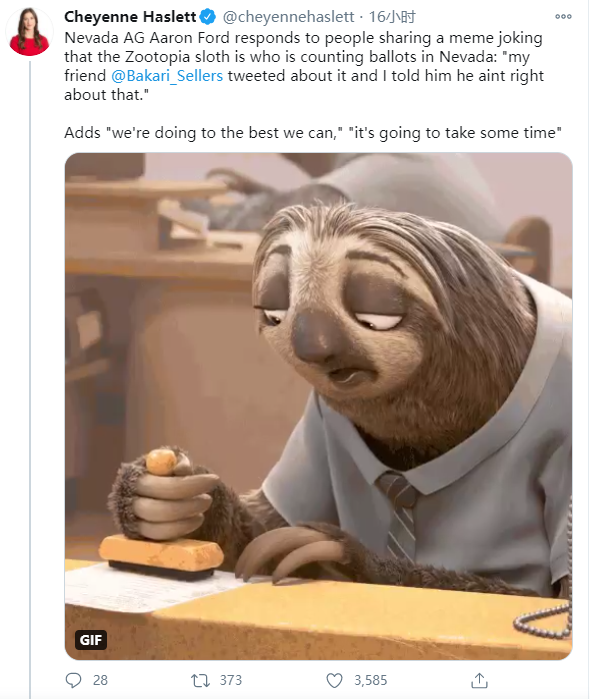590x699 pixels.
Task: Open Cheyenne Haslett's profile picture
Action: [x=29, y=31]
